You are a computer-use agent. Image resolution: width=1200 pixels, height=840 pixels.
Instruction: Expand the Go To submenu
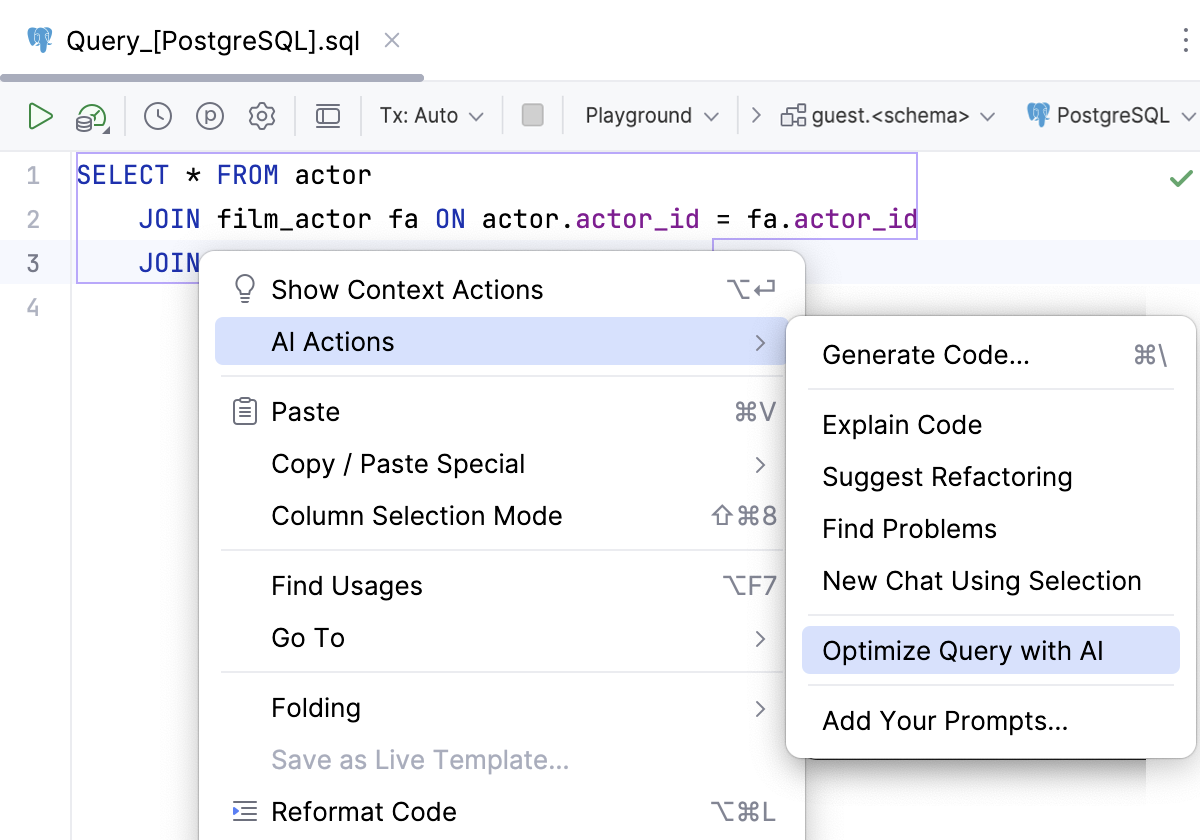tap(761, 638)
